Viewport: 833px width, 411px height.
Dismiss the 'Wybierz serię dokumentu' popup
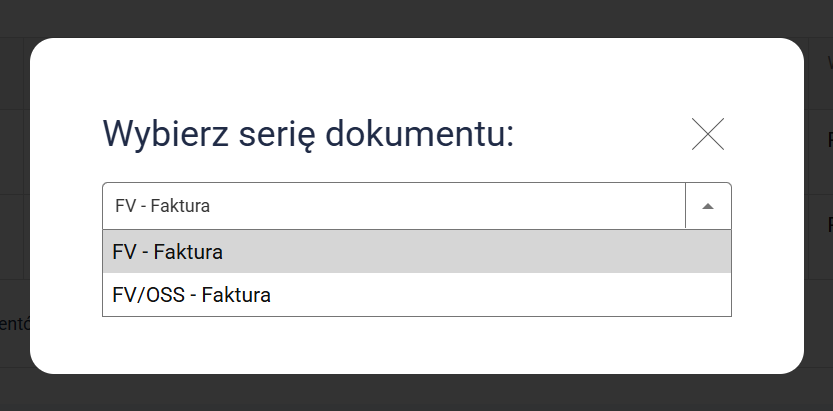point(707,134)
